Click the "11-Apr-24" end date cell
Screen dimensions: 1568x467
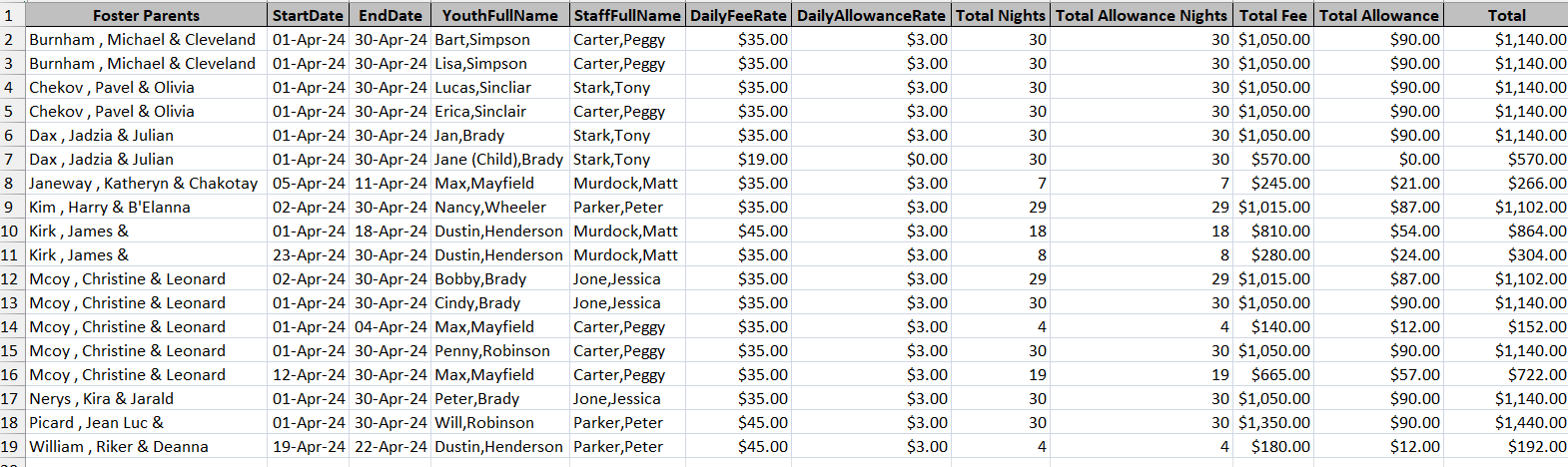click(x=391, y=184)
